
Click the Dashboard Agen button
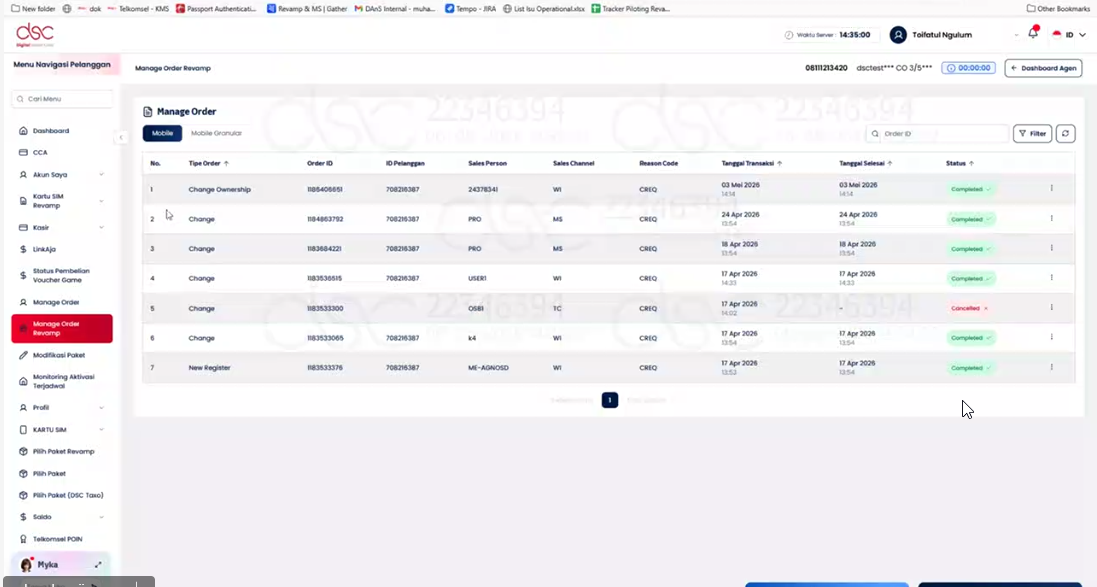coord(1043,68)
